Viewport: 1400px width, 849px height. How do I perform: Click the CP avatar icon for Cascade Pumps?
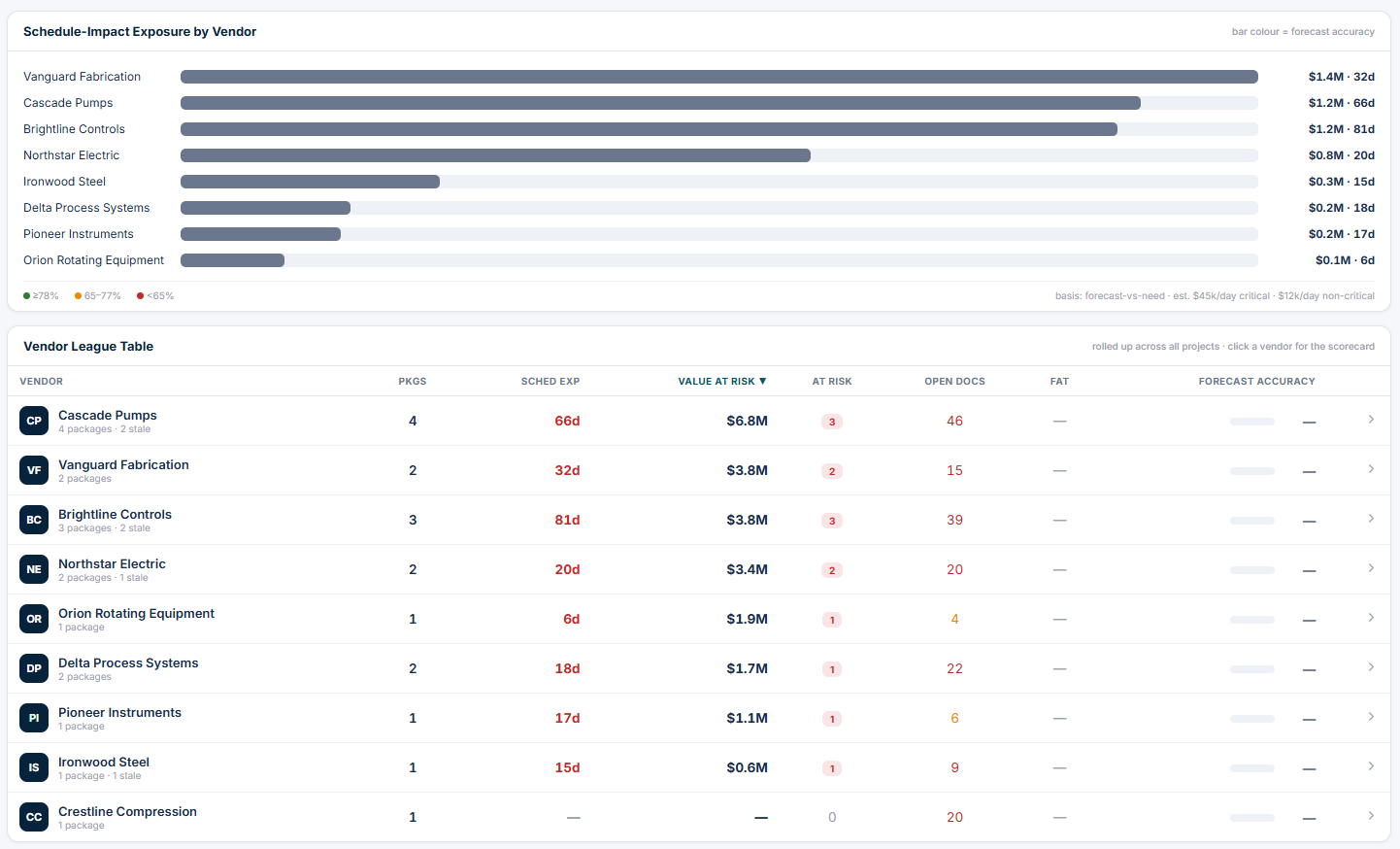coord(34,421)
